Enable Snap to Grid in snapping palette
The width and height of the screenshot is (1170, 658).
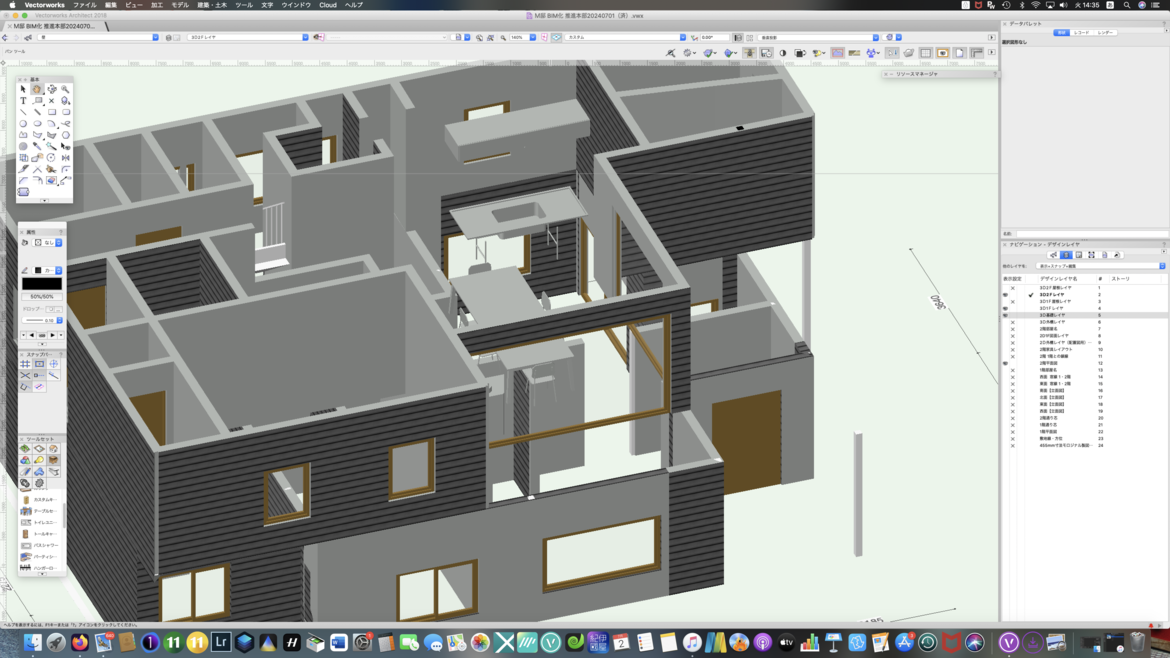coord(25,364)
